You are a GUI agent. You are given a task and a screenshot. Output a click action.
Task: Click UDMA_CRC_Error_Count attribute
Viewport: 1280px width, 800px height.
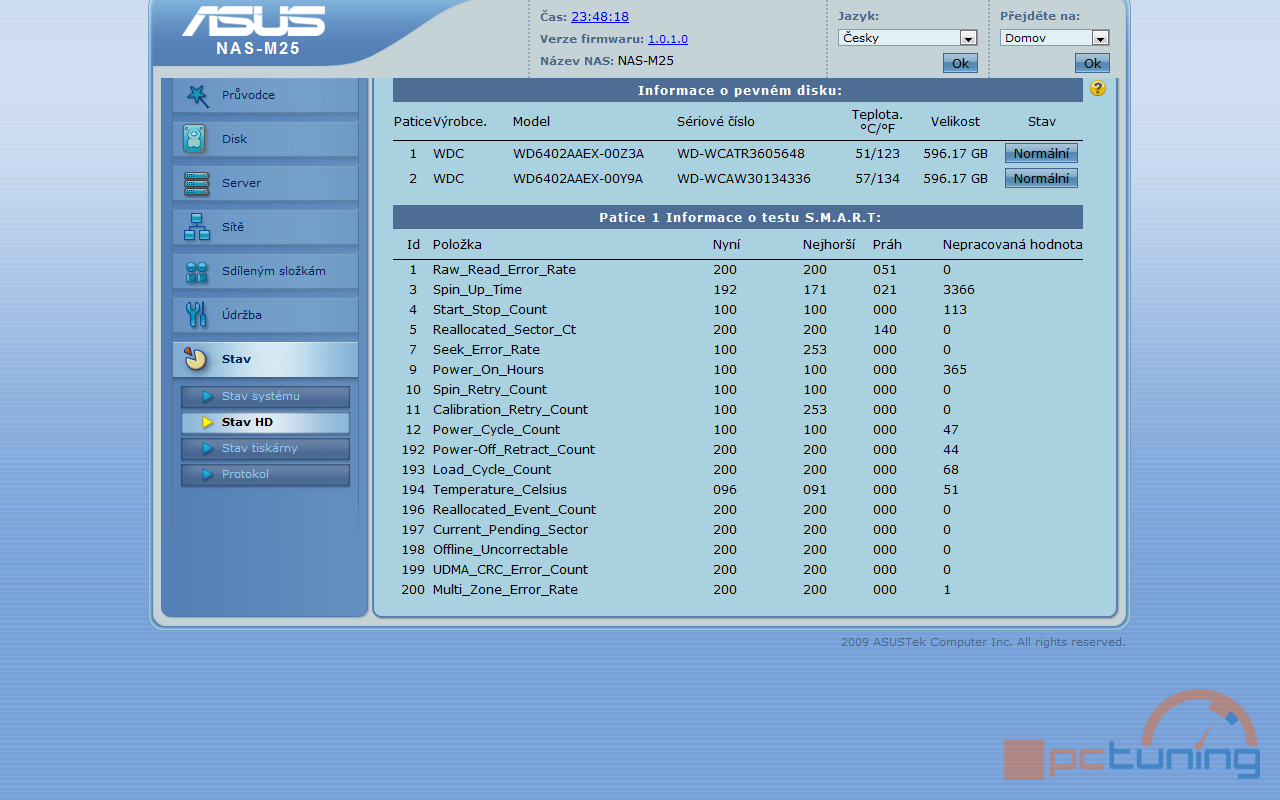click(510, 570)
